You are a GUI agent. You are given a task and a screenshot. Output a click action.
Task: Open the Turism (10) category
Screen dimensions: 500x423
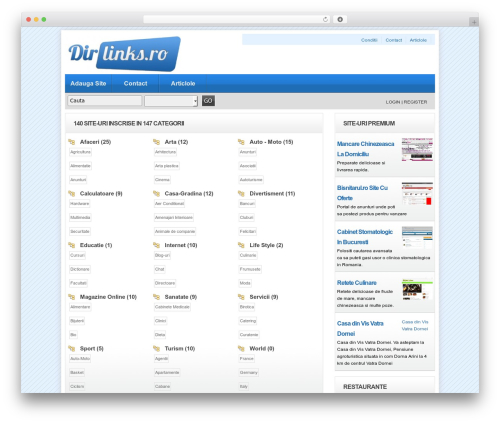point(180,349)
